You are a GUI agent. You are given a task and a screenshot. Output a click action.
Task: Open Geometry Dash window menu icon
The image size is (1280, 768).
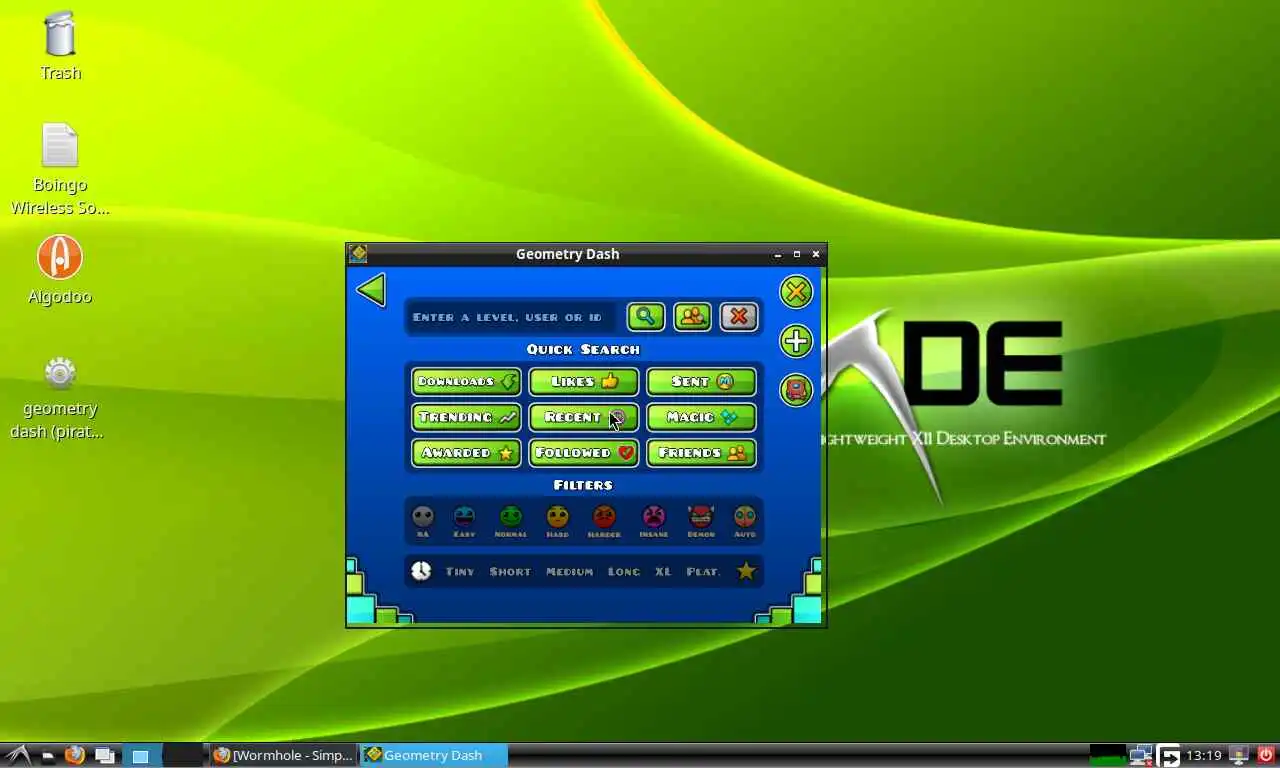coord(358,254)
